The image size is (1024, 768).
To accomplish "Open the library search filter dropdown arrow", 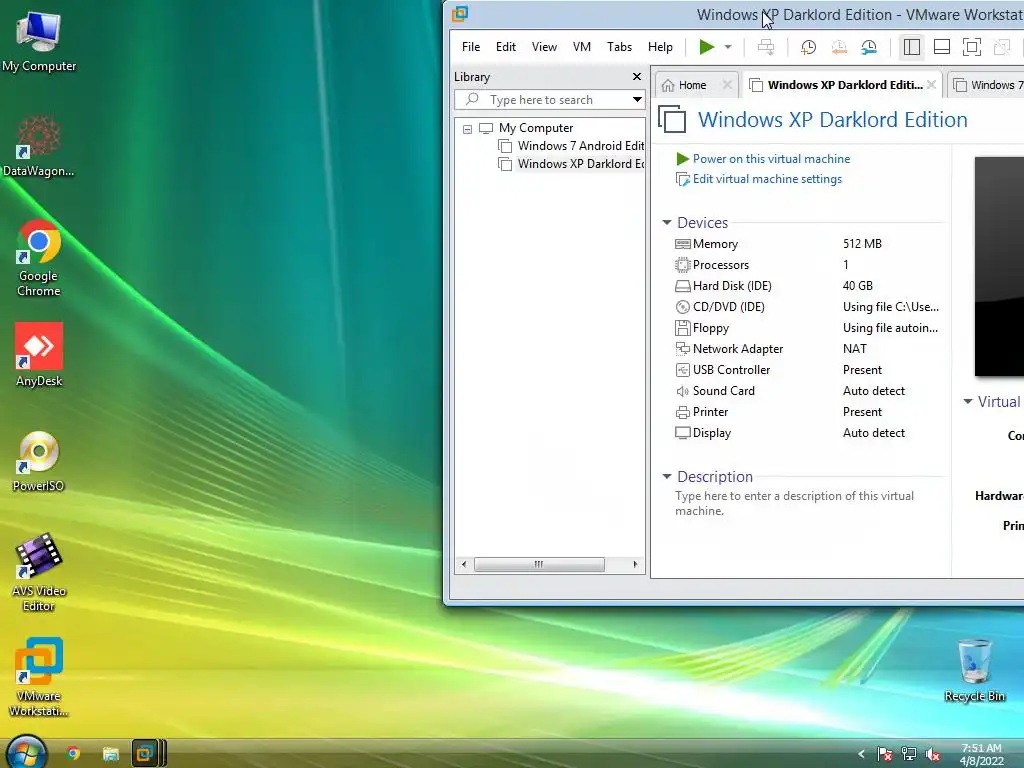I will 637,100.
